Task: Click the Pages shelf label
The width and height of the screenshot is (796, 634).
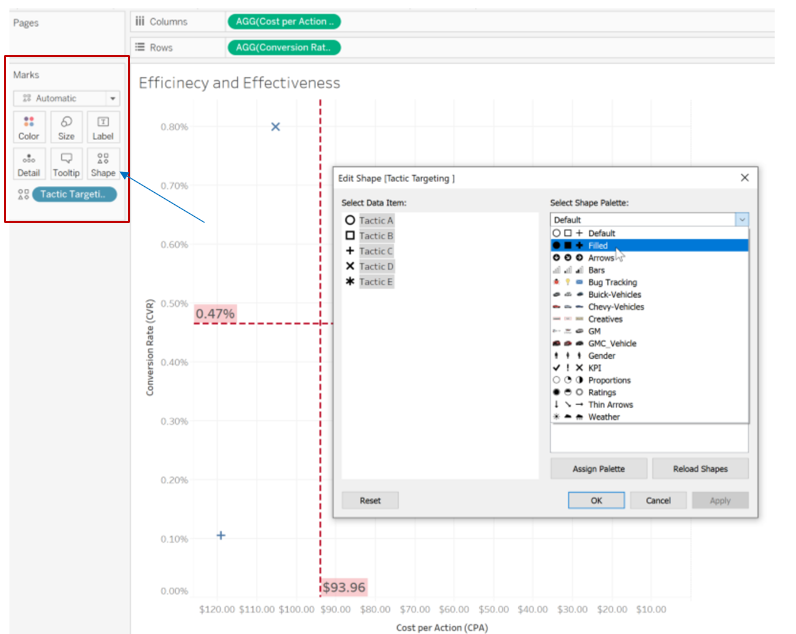Action: (x=26, y=23)
